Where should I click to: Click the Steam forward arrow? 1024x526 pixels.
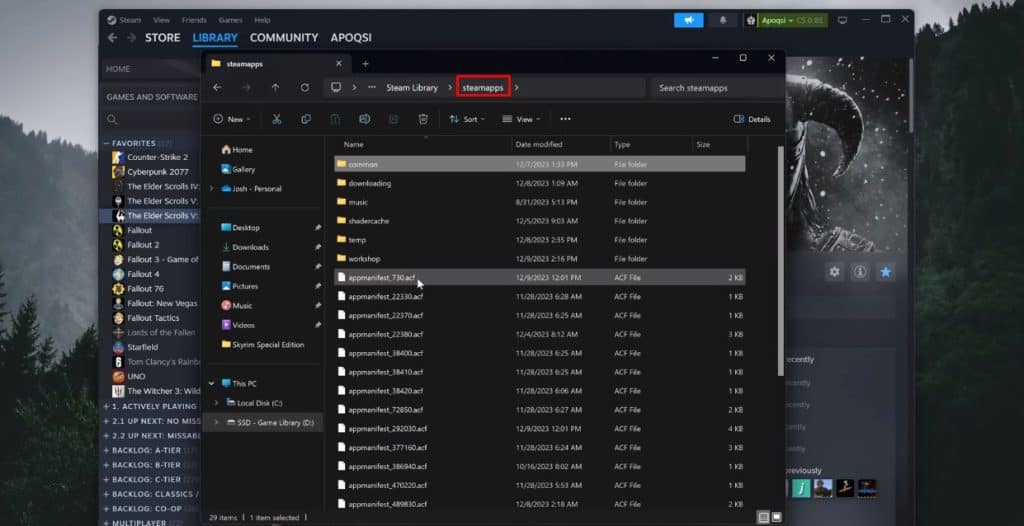coord(131,38)
